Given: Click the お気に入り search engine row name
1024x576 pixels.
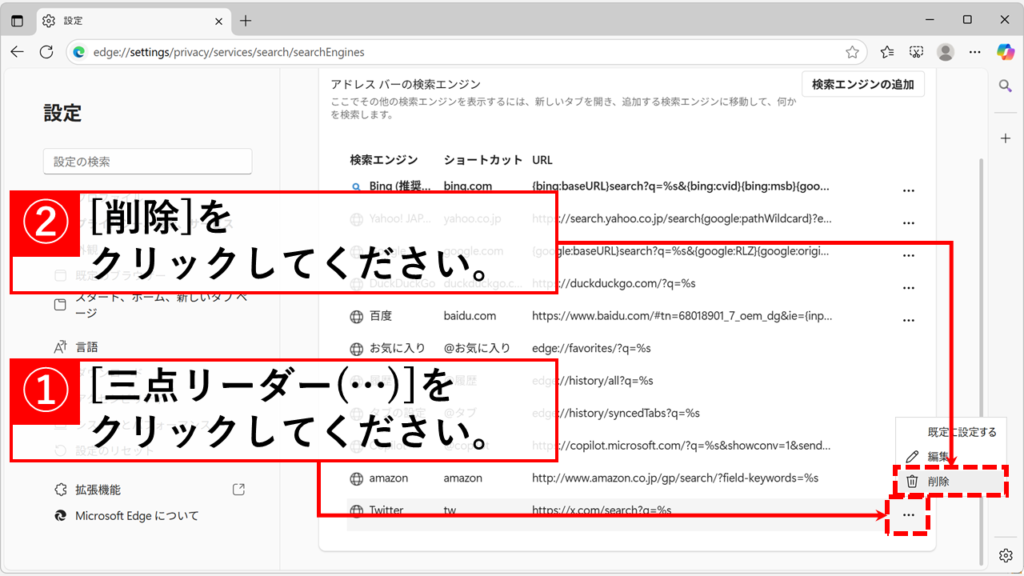Looking at the screenshot, I should click(397, 348).
